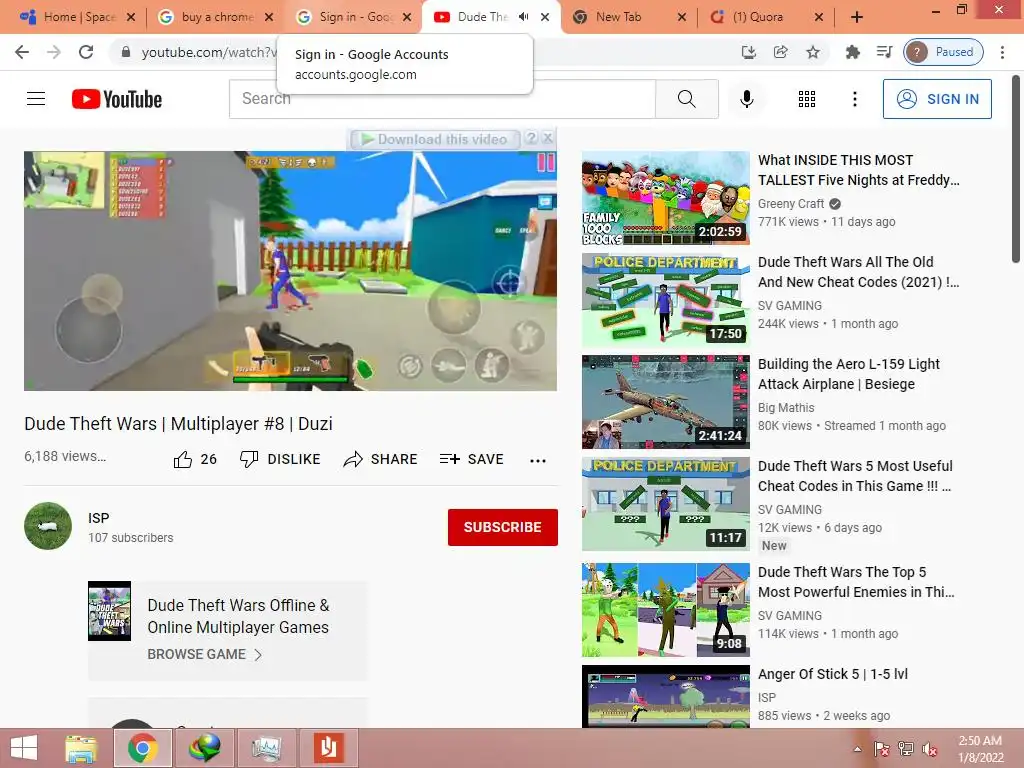The image size is (1024, 768).
Task: Go back with browser back arrow
Action: click(x=22, y=52)
